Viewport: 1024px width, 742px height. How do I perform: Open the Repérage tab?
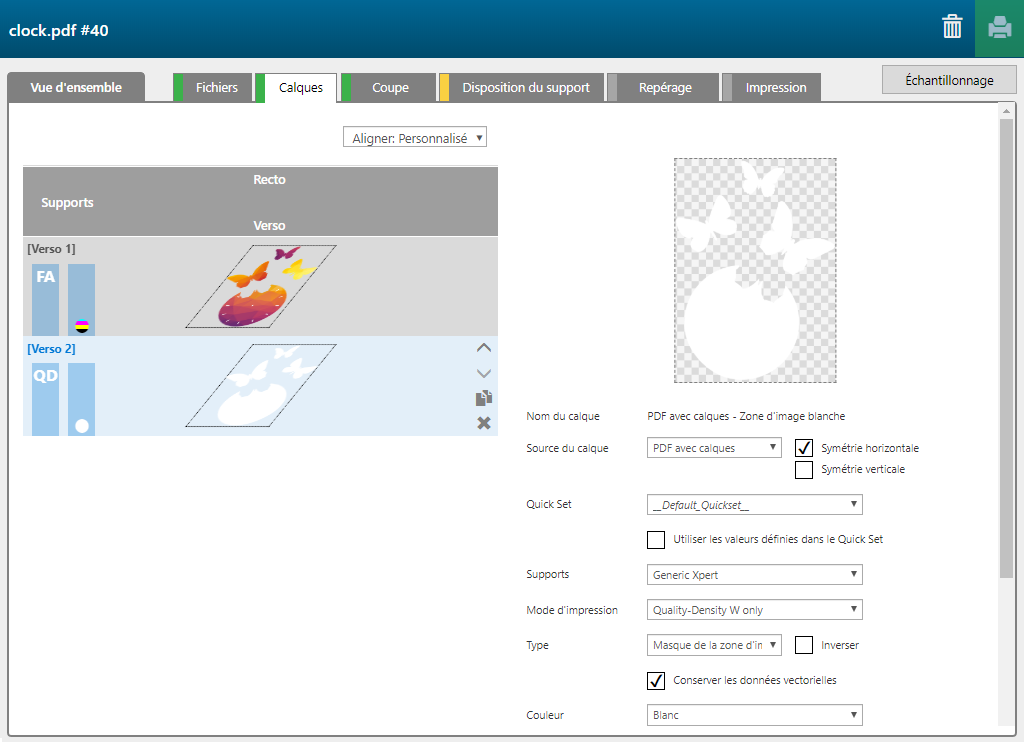pyautogui.click(x=663, y=88)
